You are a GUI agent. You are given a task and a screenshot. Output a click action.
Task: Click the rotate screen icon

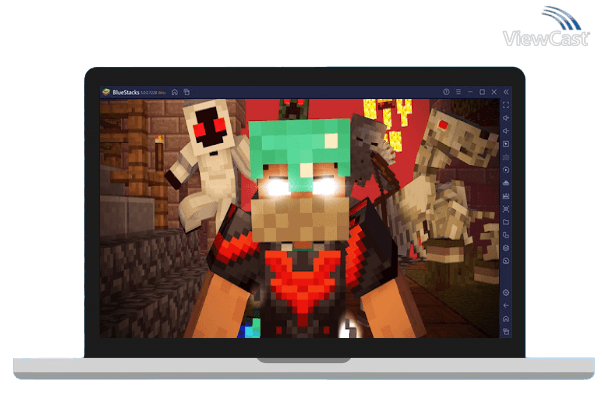(x=506, y=235)
